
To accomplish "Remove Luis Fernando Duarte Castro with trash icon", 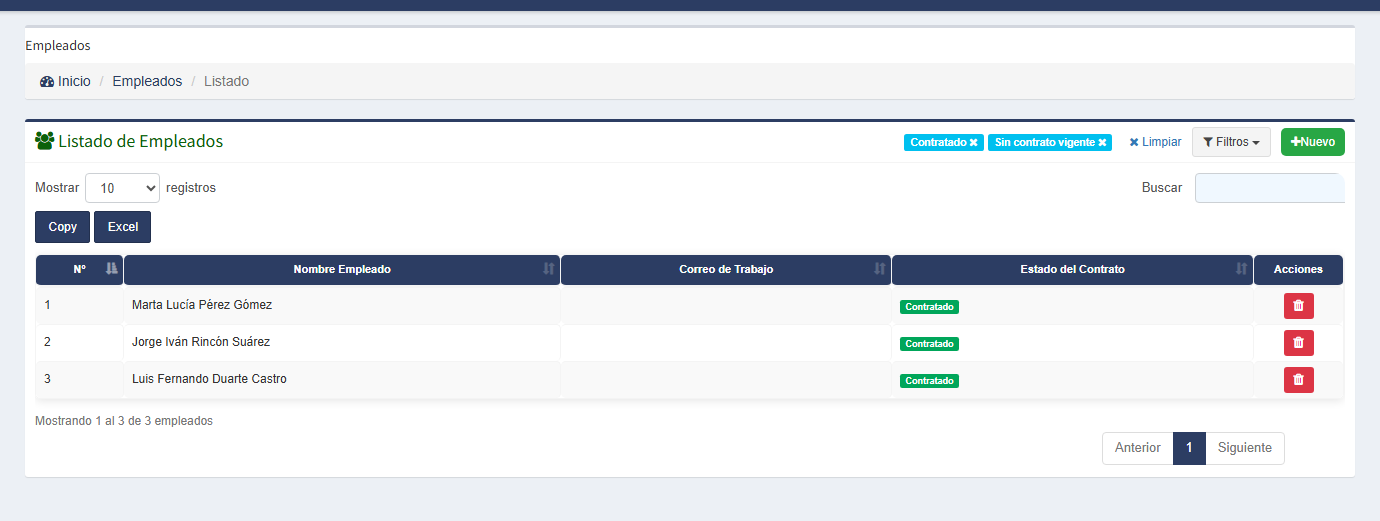I will [1298, 380].
